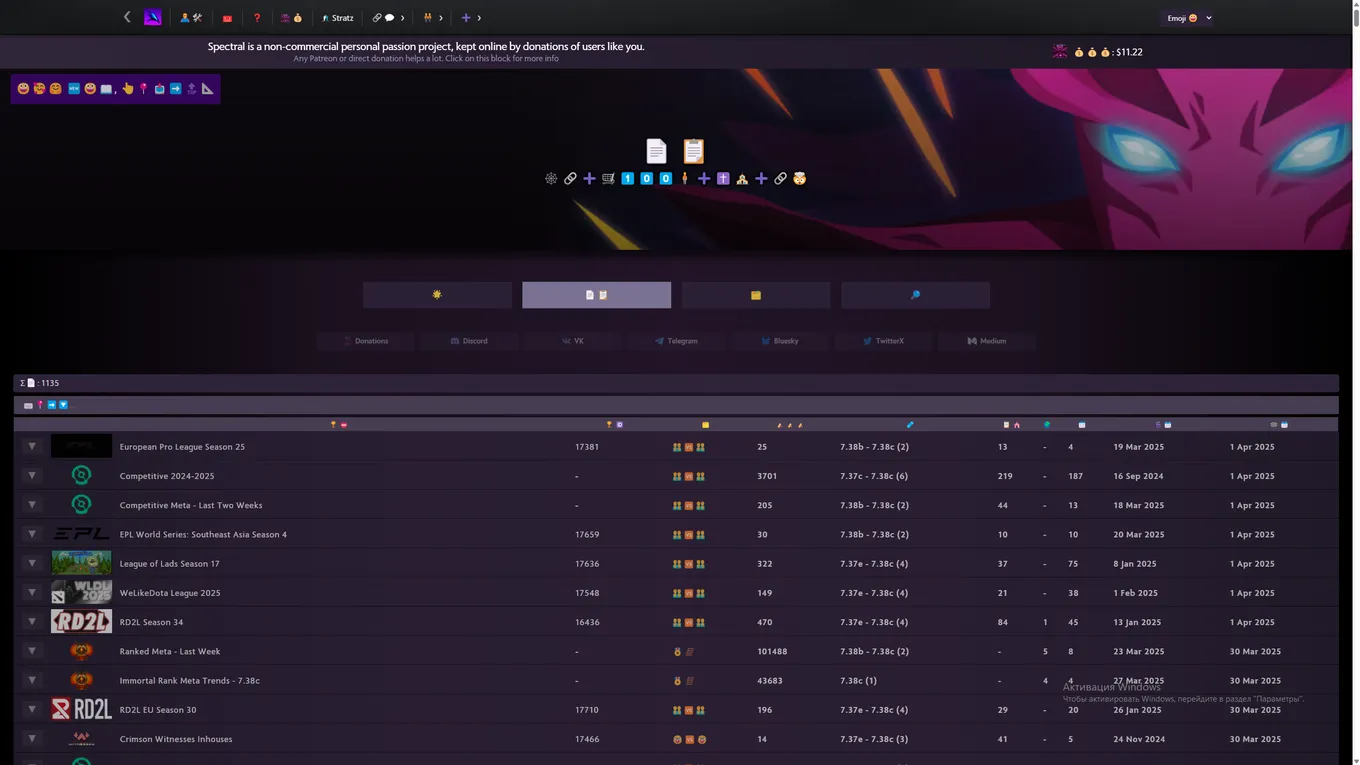The image size is (1360, 765).
Task: Expand the League of Lads Season 17 row
Action: pos(32,564)
